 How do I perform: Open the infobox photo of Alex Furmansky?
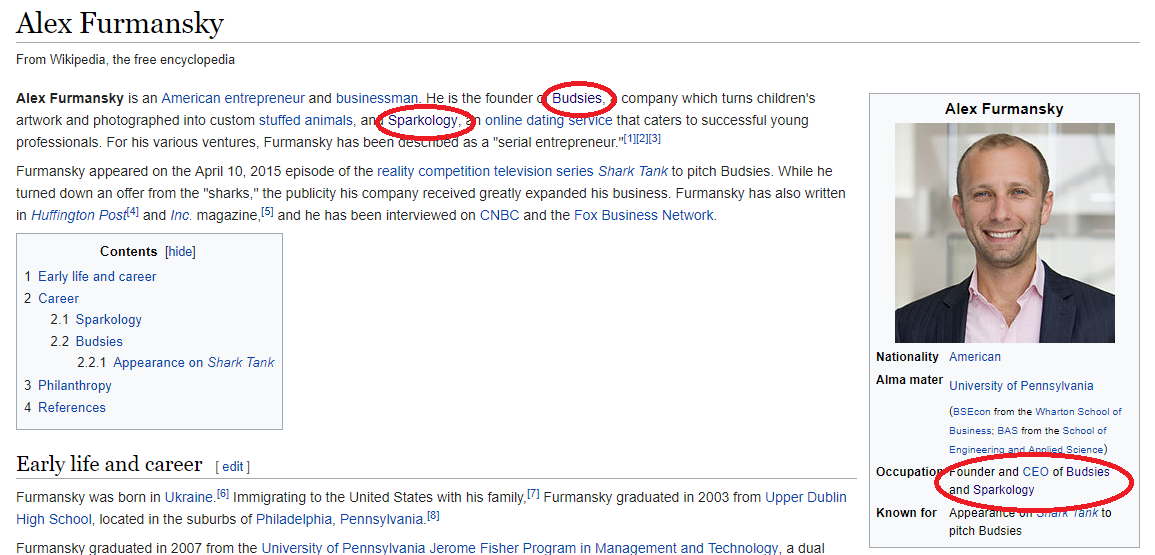click(x=1005, y=233)
